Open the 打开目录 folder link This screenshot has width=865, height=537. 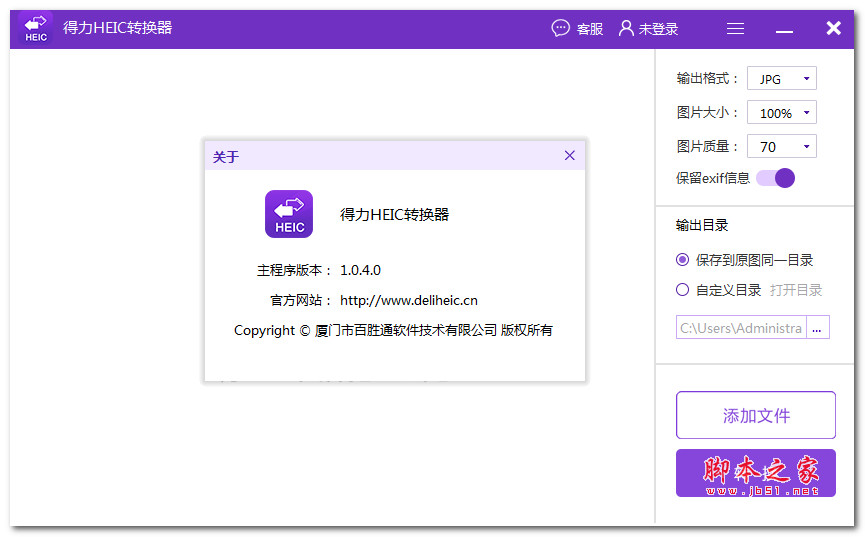click(796, 290)
